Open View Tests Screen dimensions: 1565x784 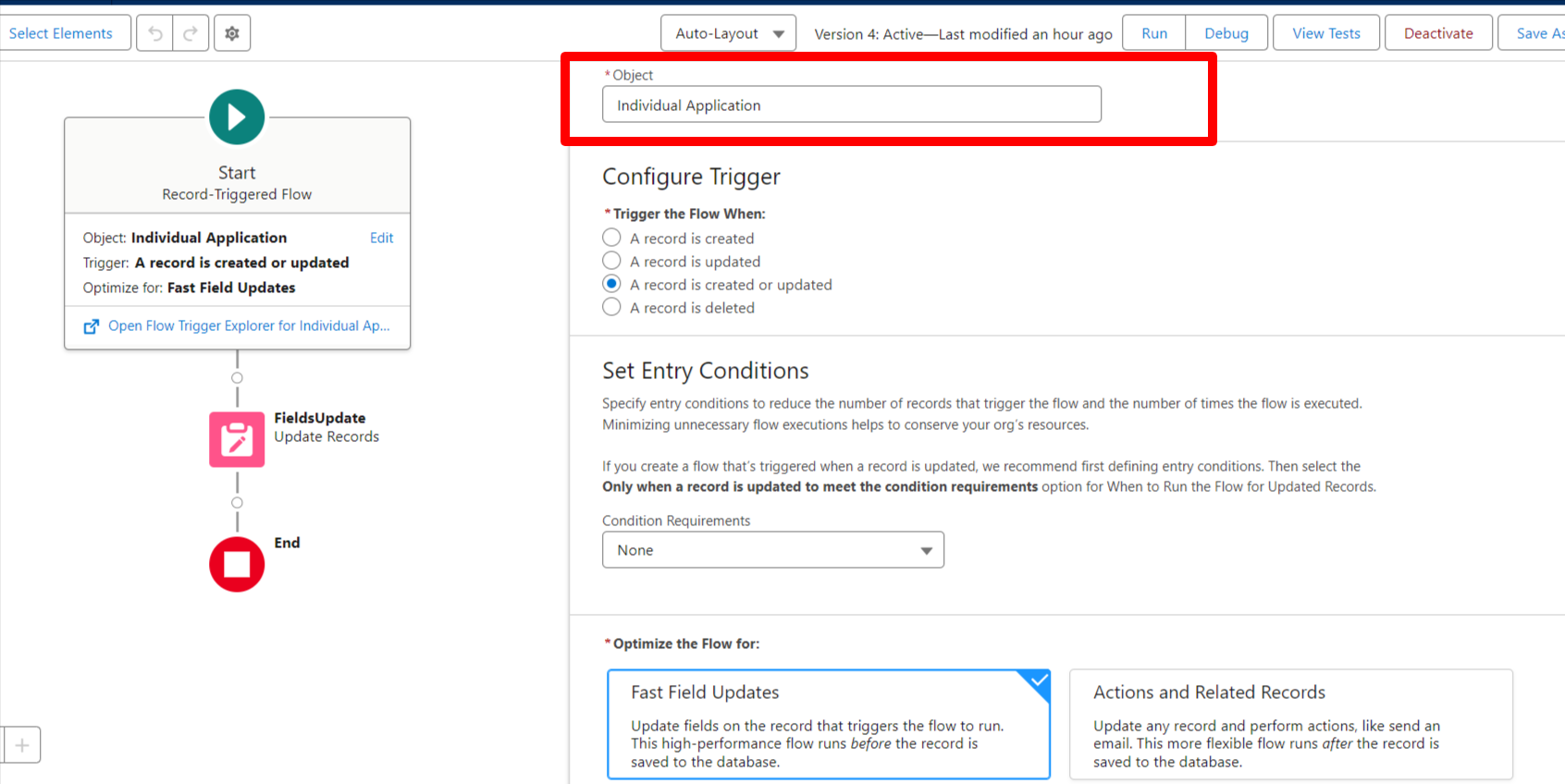pos(1325,33)
